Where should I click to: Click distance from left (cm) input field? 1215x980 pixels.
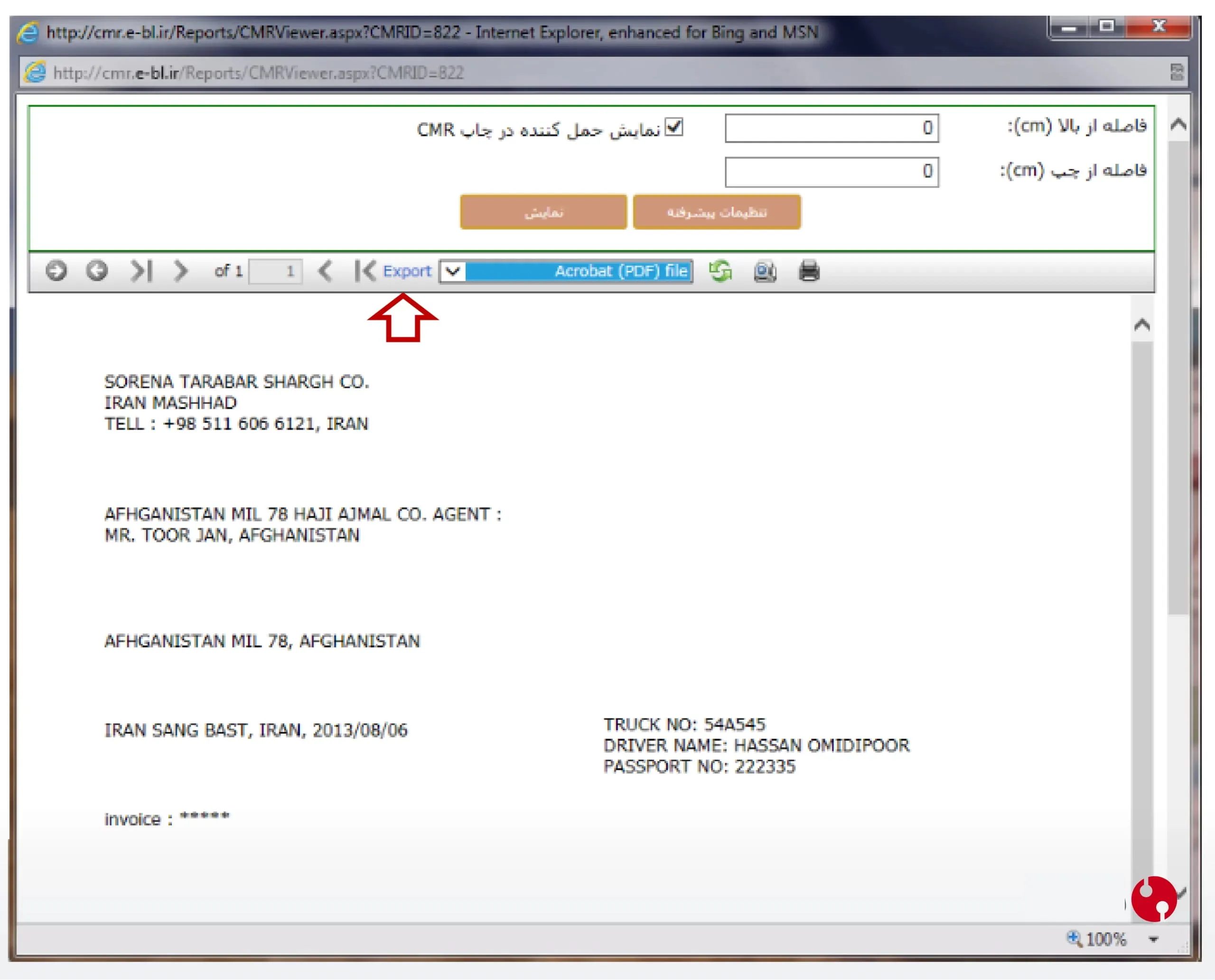click(832, 172)
